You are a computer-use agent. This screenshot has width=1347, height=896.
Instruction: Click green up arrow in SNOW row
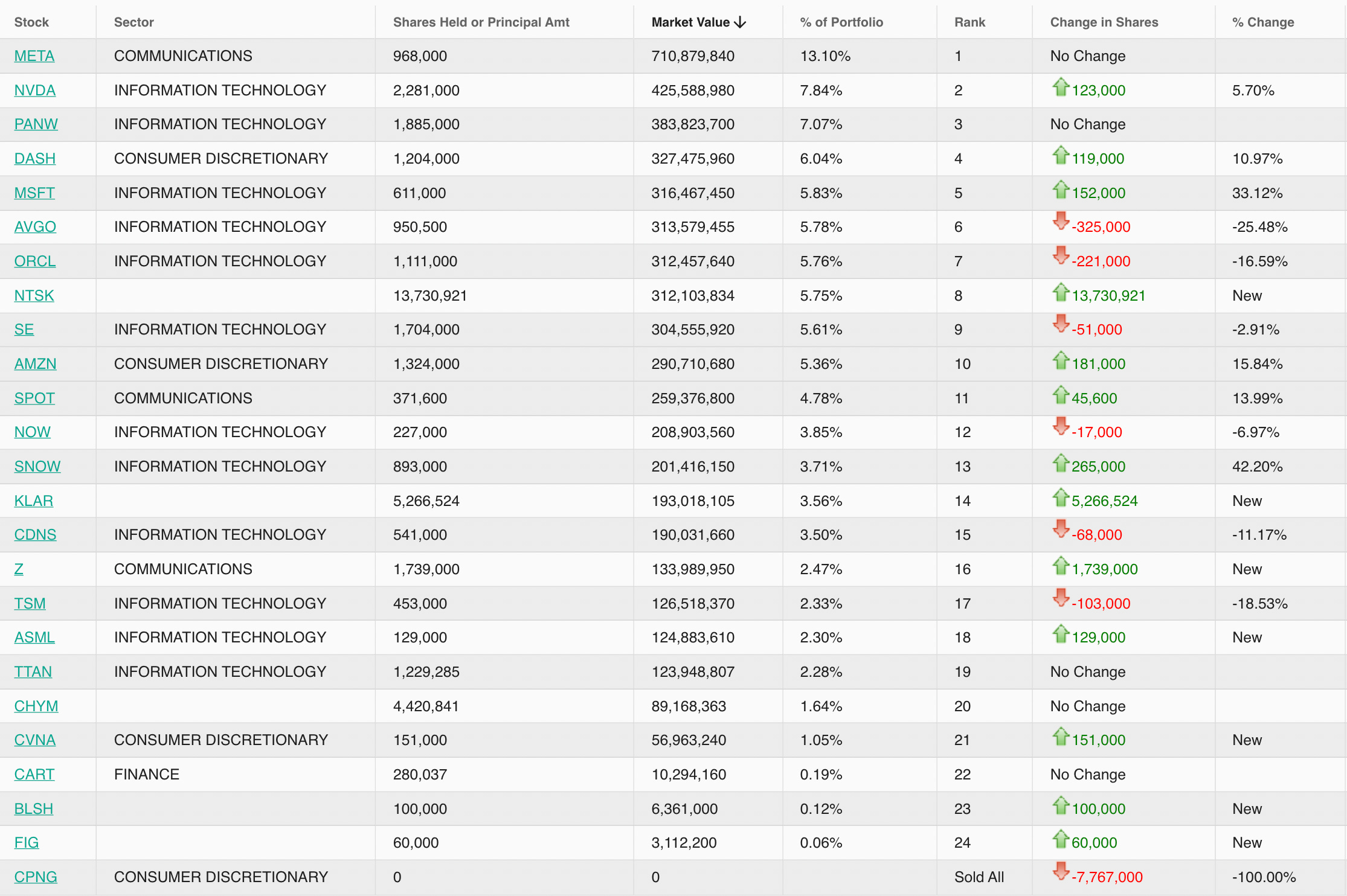tap(1060, 464)
